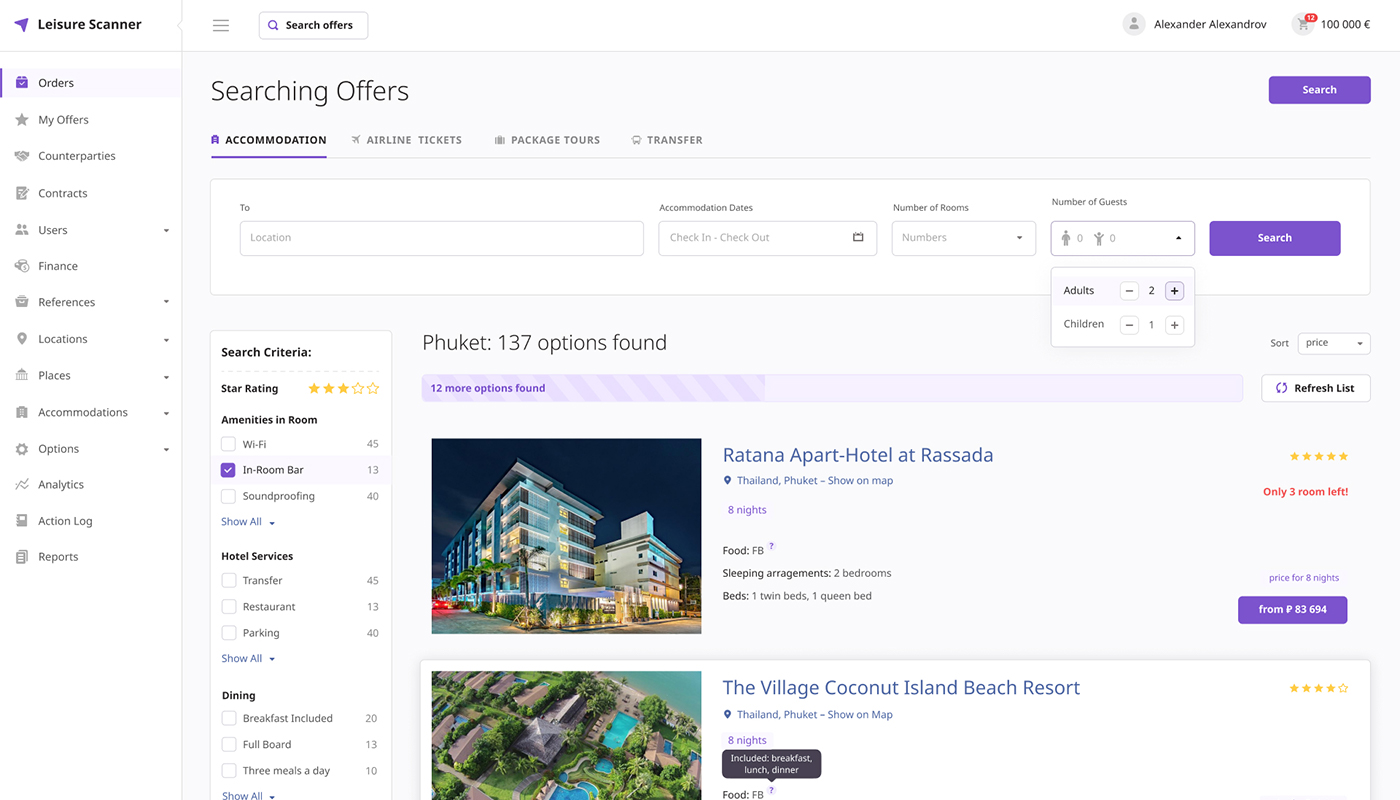Click the Counterparties handshake icon
The height and width of the screenshot is (800, 1400).
coord(22,156)
